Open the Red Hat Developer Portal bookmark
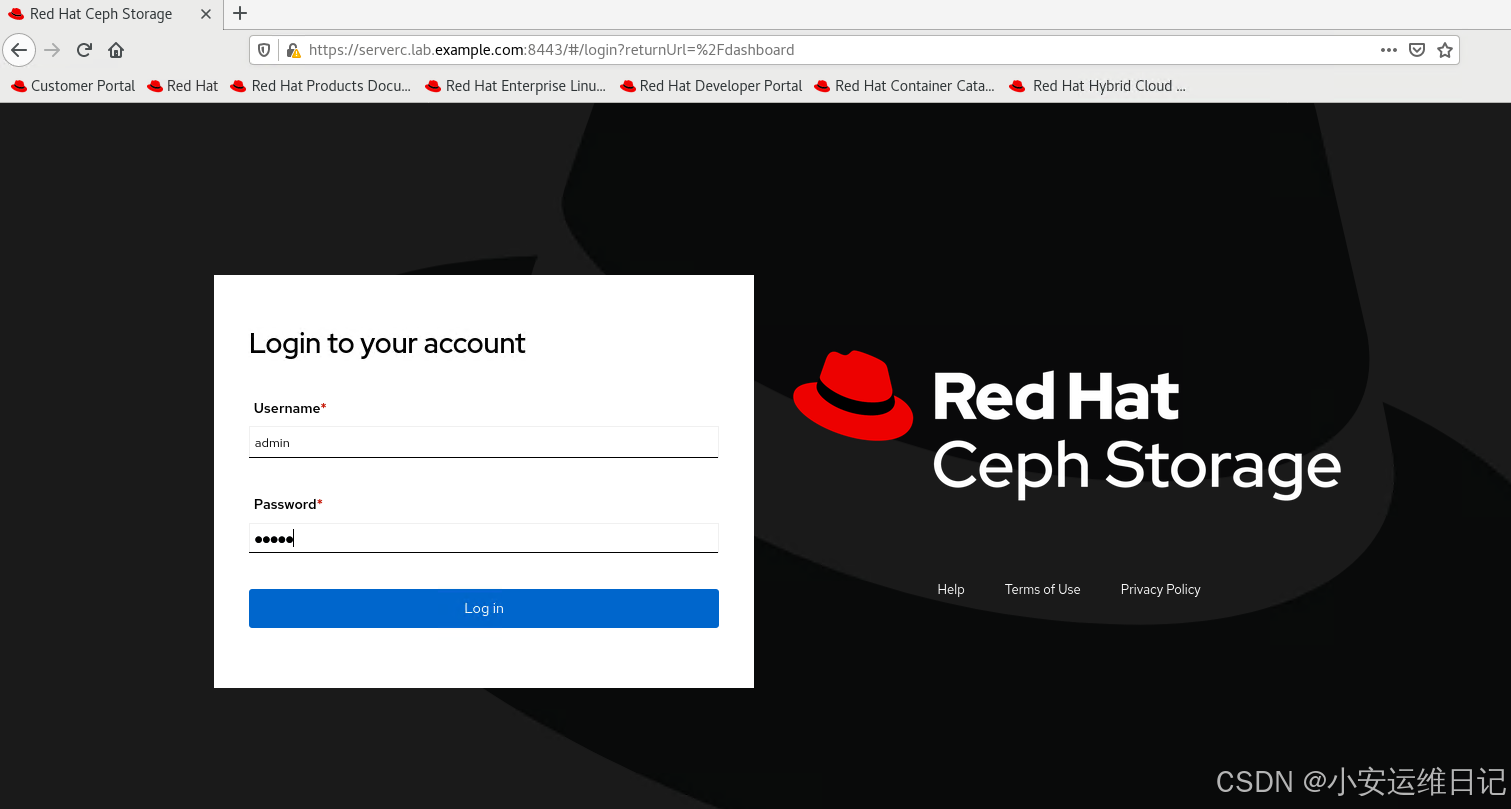 (x=711, y=86)
